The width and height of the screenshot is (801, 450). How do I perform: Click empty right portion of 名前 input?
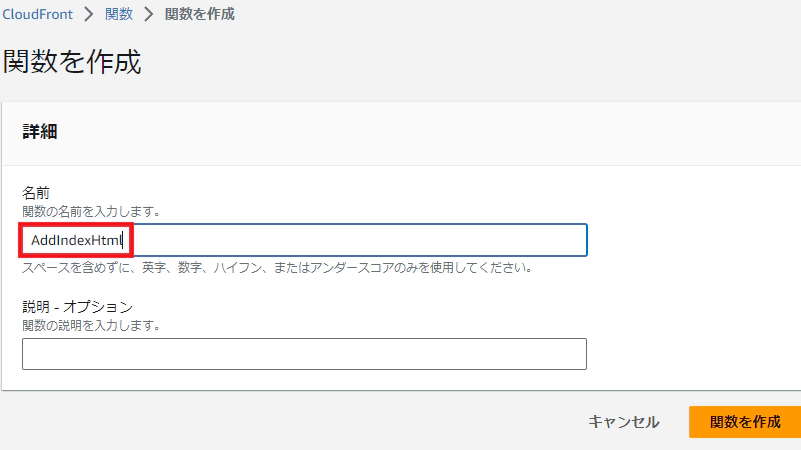(x=400, y=240)
